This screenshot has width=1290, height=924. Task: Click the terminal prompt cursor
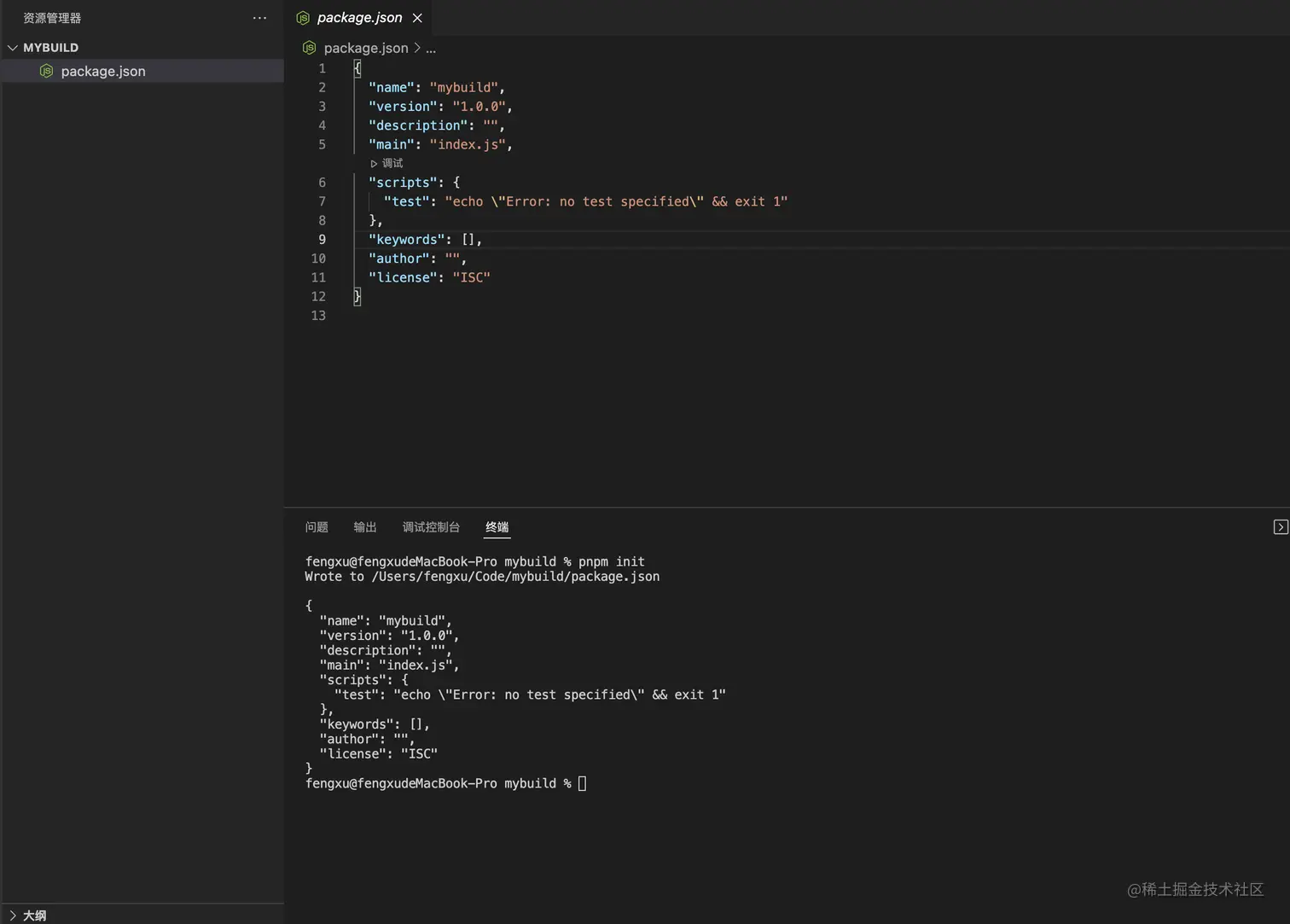tap(582, 783)
